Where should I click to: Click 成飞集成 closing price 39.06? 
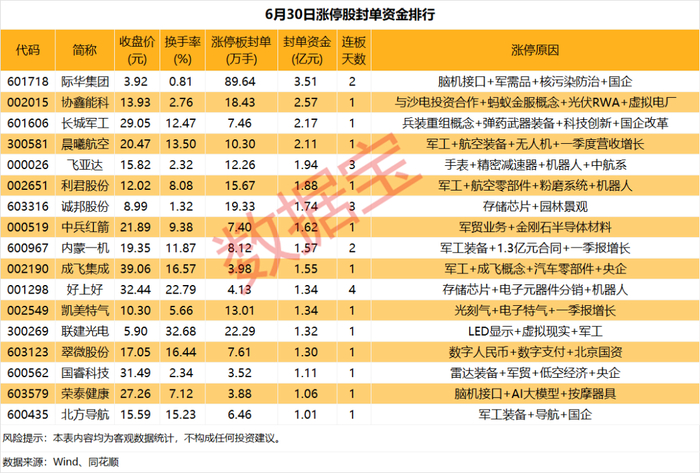pyautogui.click(x=135, y=269)
